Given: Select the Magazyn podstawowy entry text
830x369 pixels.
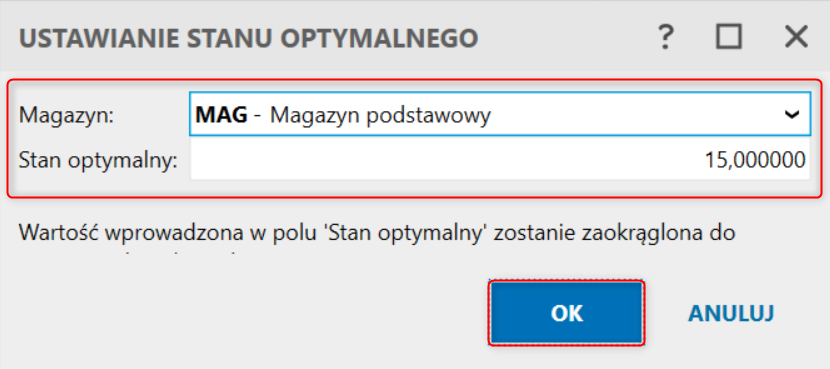Looking at the screenshot, I should pos(380,115).
